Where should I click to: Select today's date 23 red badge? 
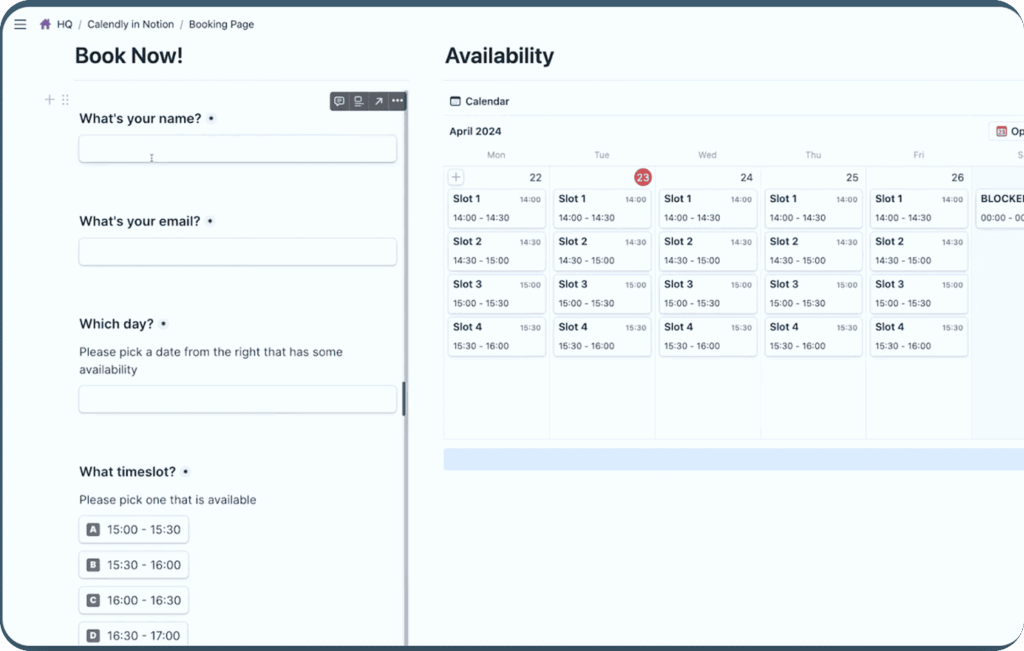(x=643, y=177)
